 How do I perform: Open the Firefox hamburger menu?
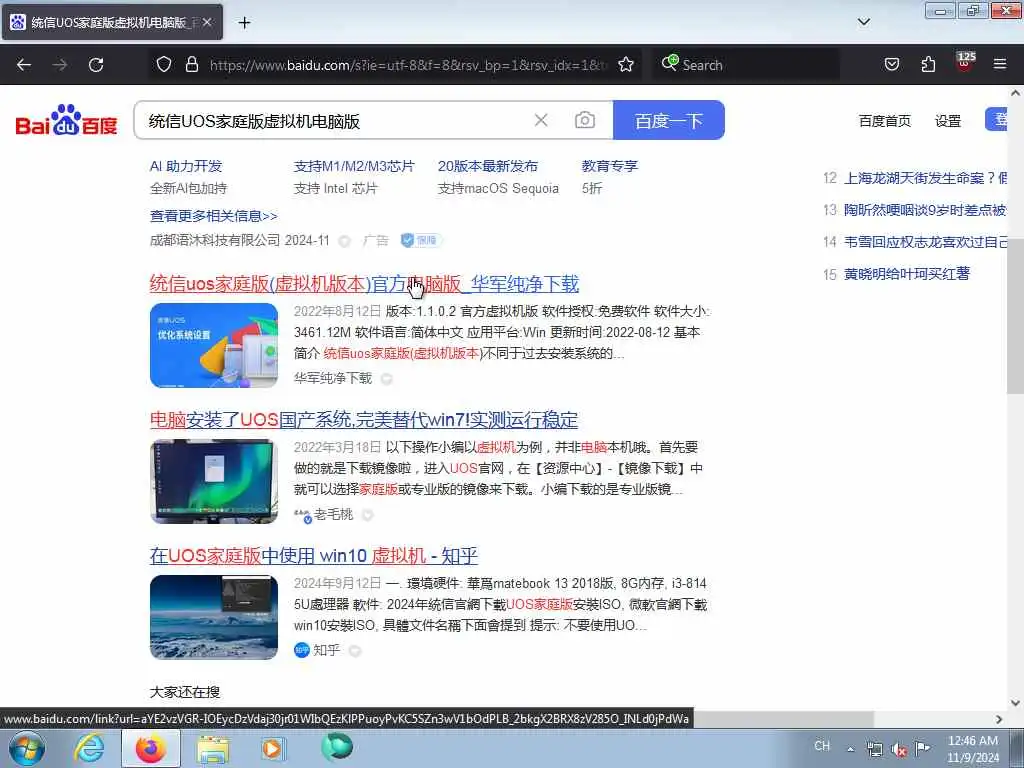pyautogui.click(x=1000, y=65)
